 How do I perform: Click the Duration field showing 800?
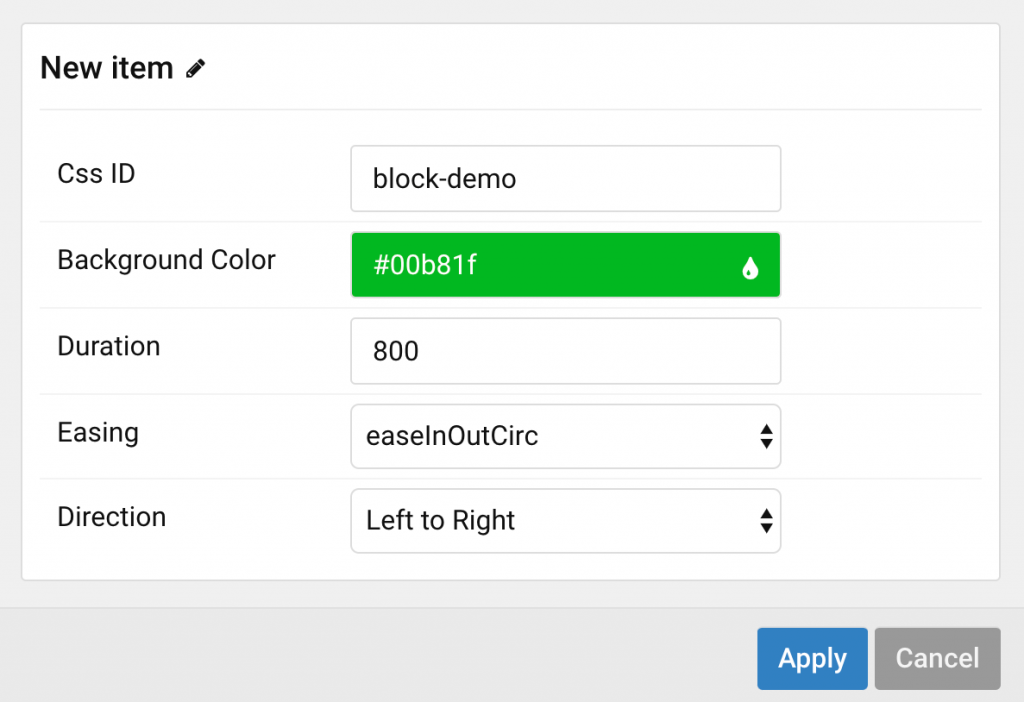[x=565, y=350]
